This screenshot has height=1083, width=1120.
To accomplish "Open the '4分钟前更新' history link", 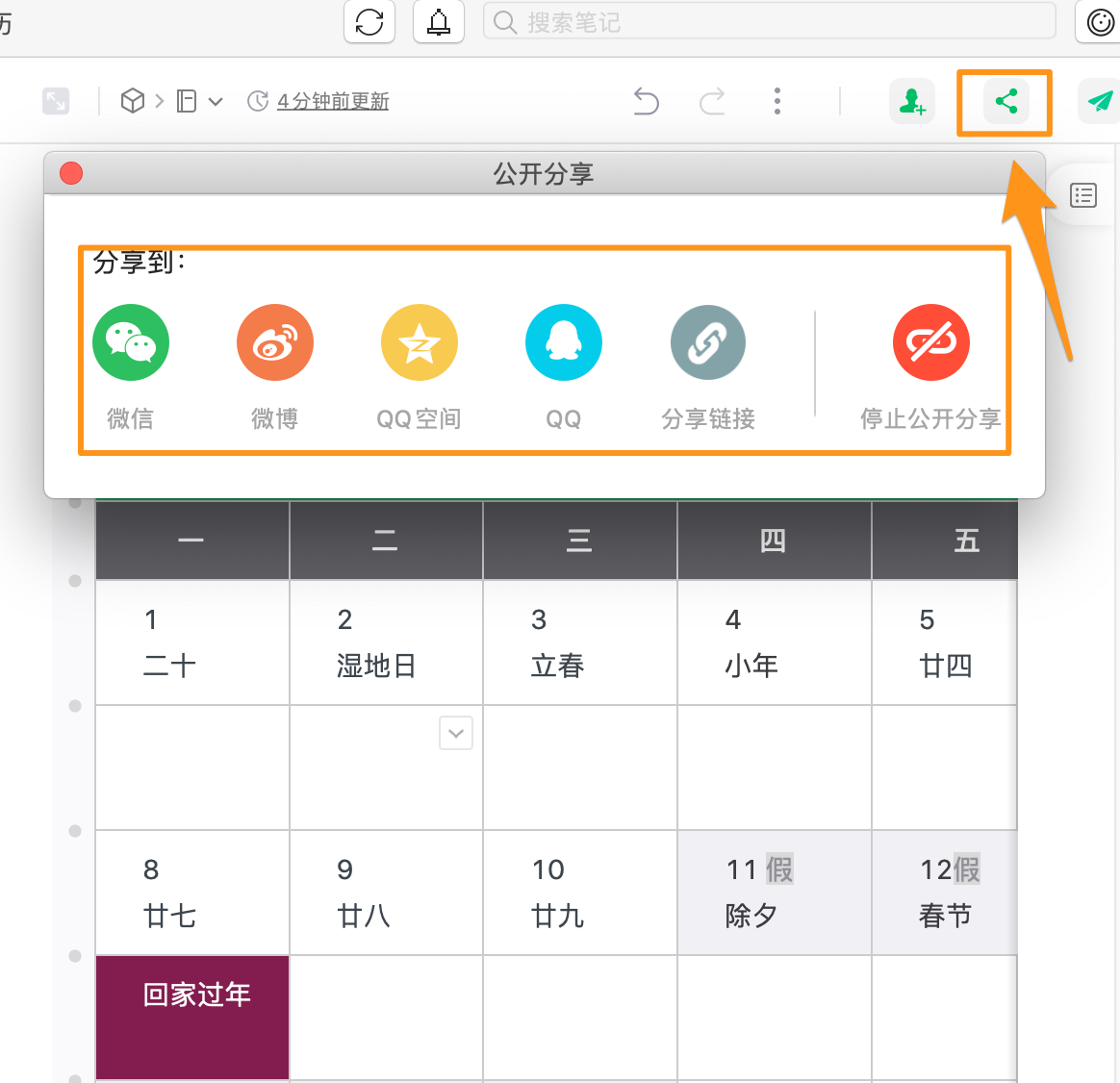I will [x=332, y=101].
